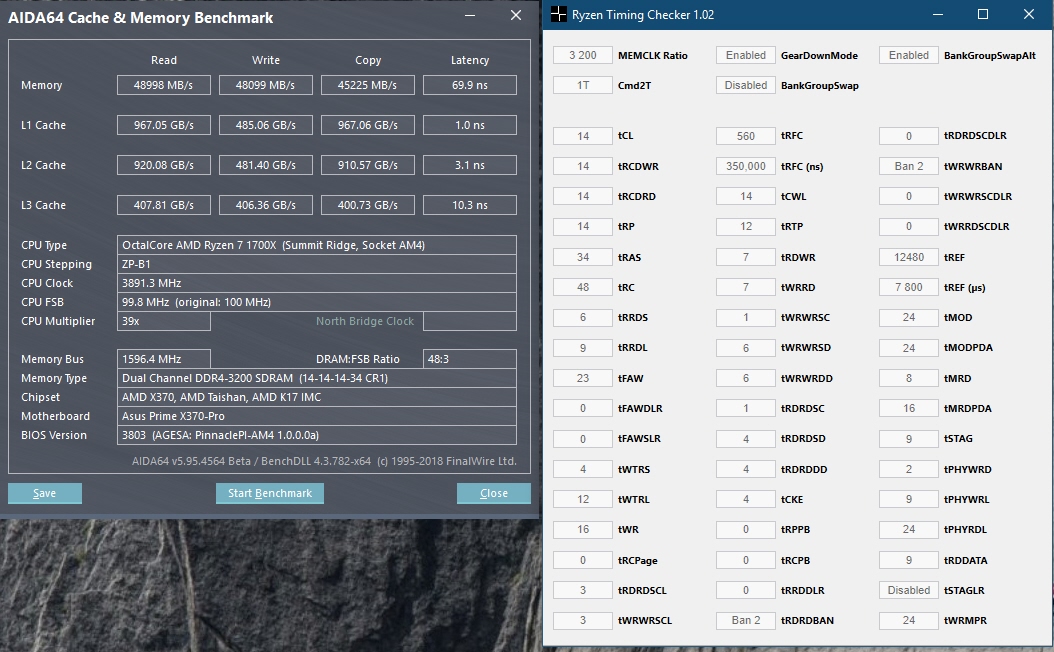Click the tRTP value 12

click(745, 227)
